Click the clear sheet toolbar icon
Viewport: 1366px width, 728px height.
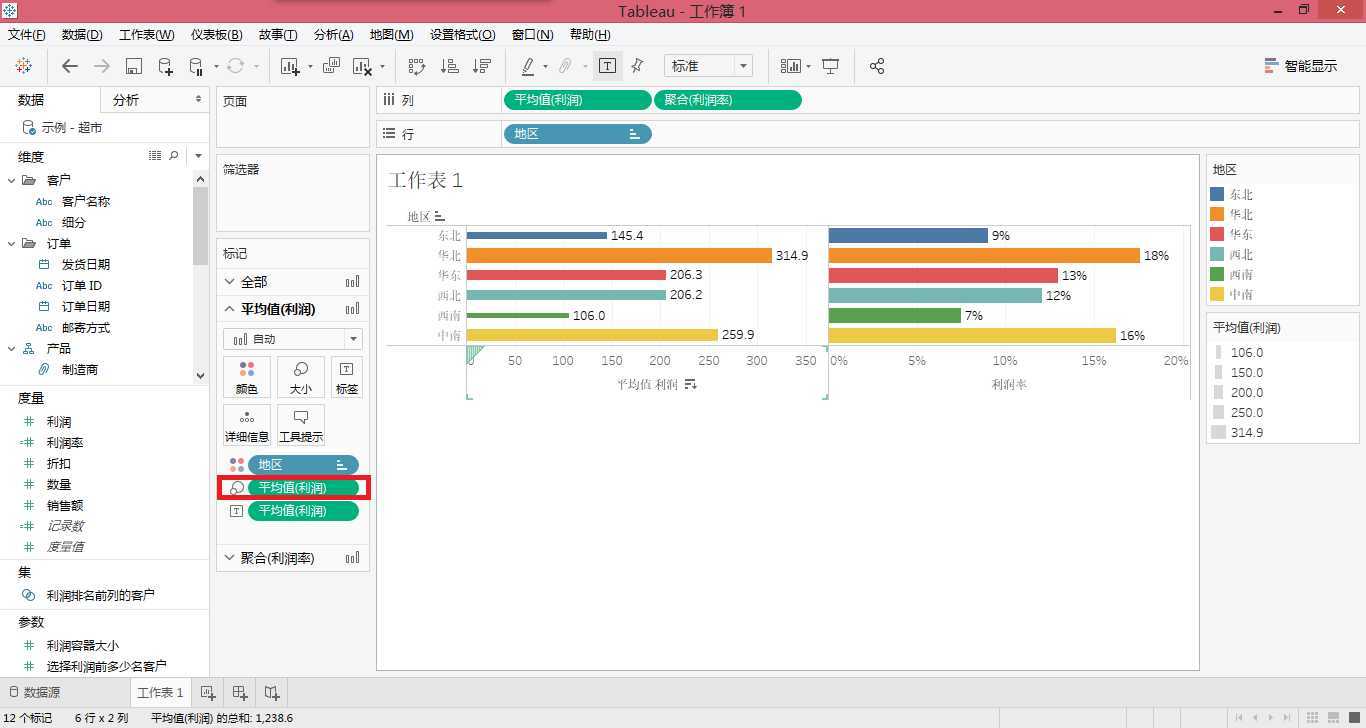362,66
